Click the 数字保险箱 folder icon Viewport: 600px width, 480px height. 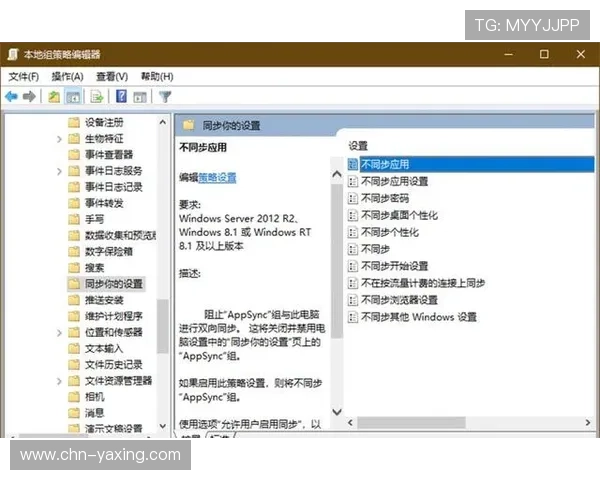pyautogui.click(x=74, y=251)
